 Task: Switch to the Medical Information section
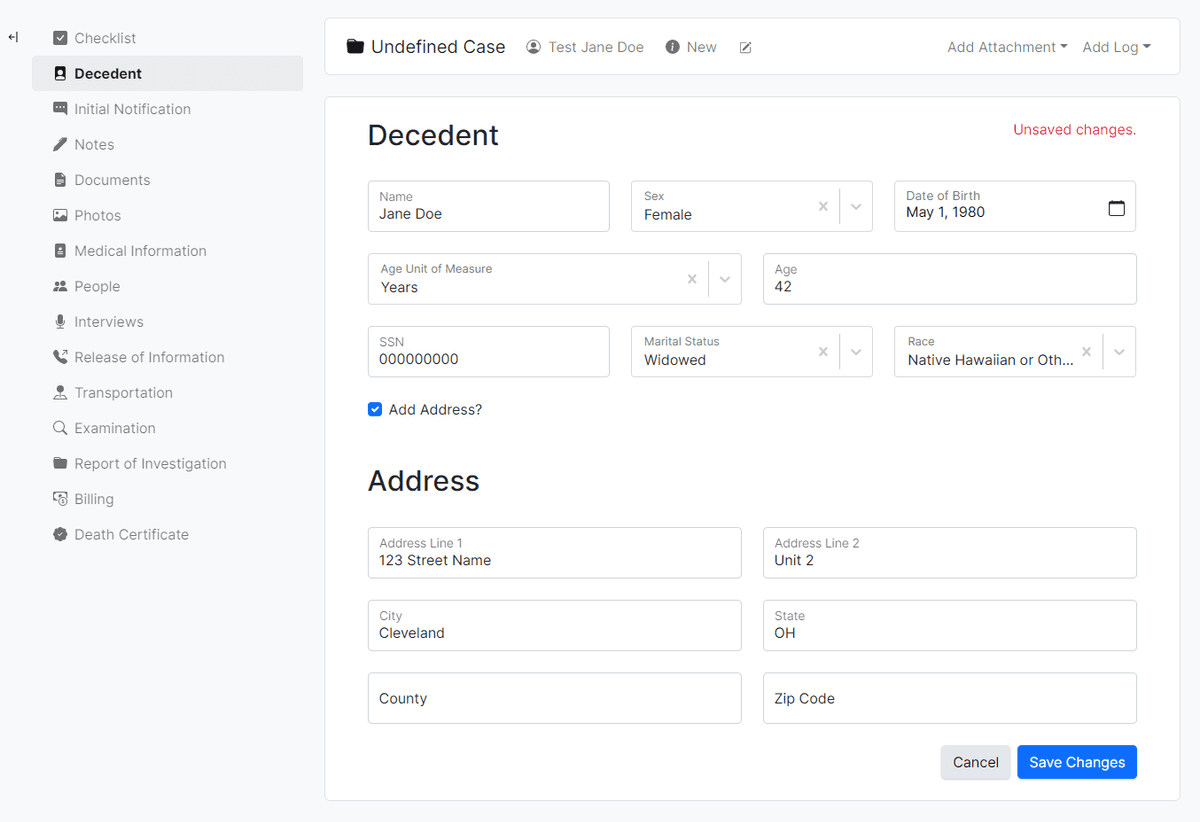140,250
